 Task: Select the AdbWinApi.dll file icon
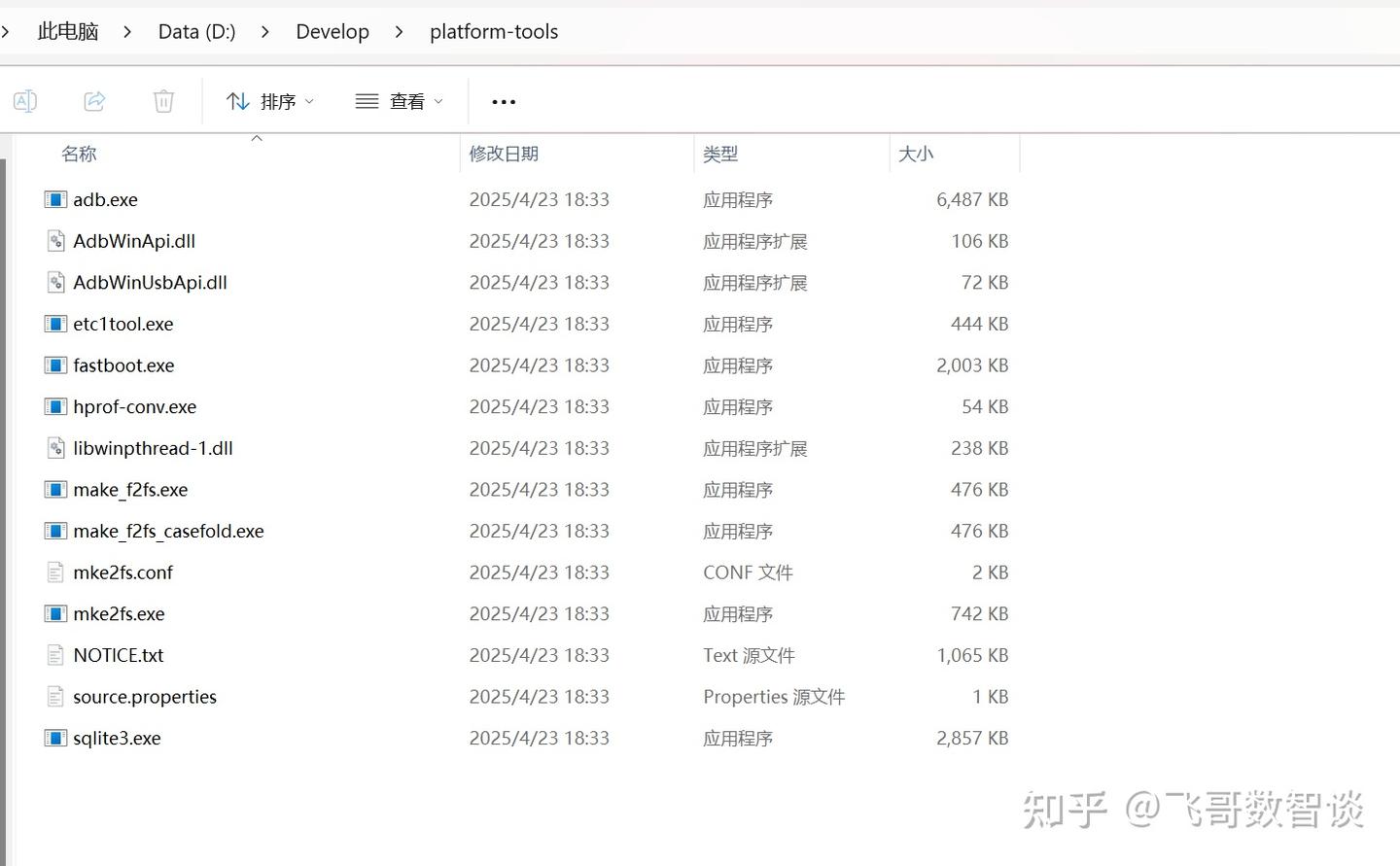pos(55,241)
